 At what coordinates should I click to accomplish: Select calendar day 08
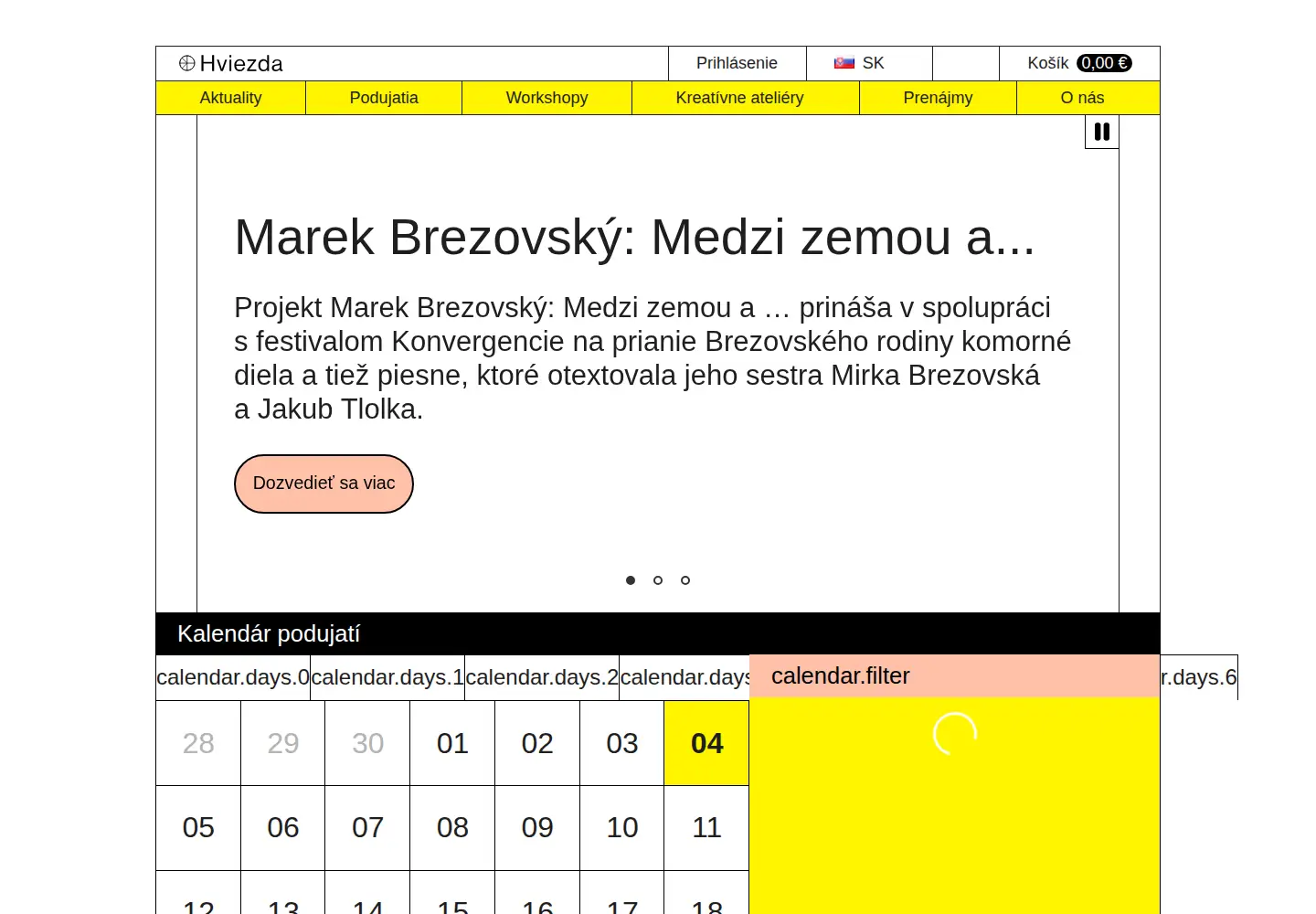point(452,828)
